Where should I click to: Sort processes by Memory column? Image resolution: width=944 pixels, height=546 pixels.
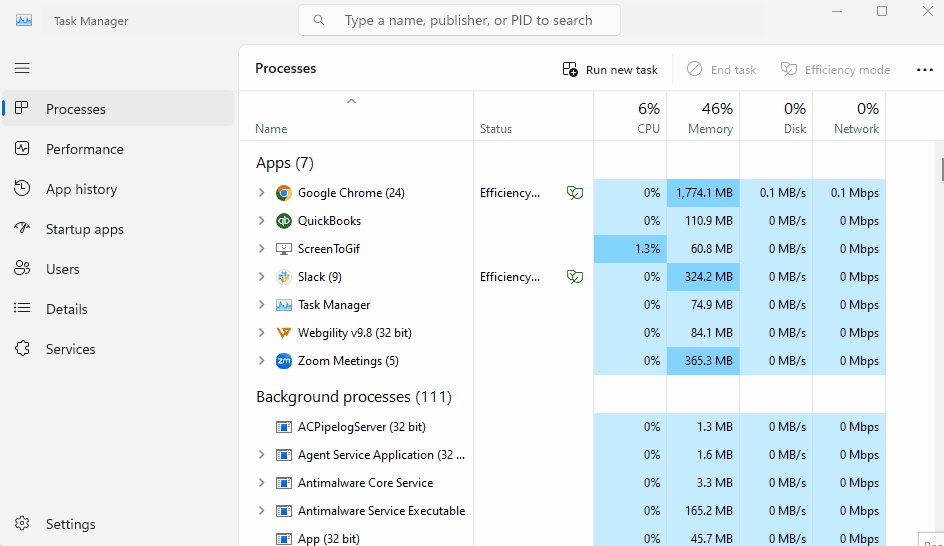(703, 117)
